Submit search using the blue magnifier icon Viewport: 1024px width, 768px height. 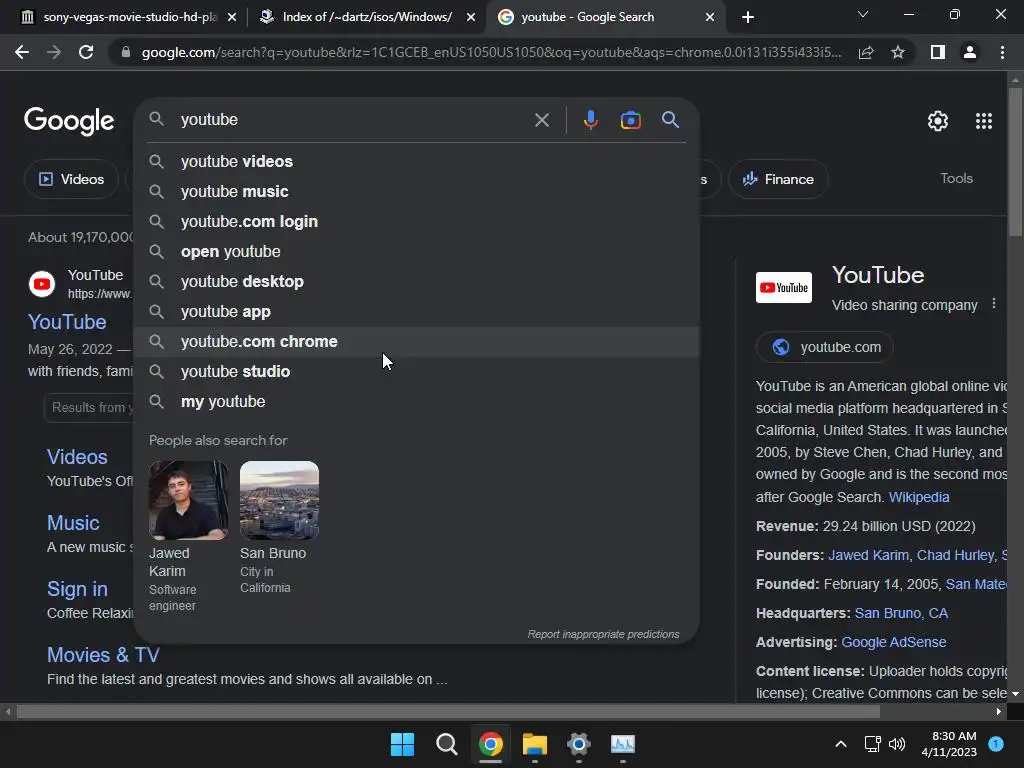[670, 120]
